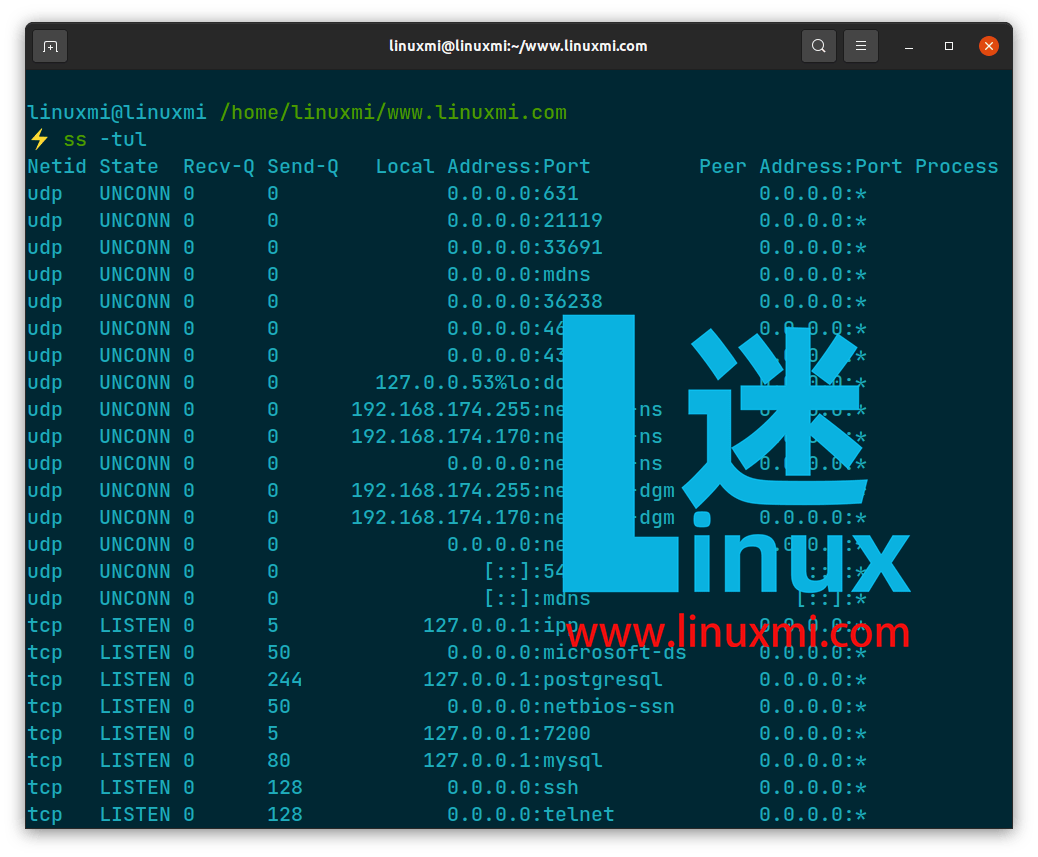1038x857 pixels.
Task: Click the window title linuxmi@linuxmi:~/www.linuxmi.com
Action: [518, 46]
